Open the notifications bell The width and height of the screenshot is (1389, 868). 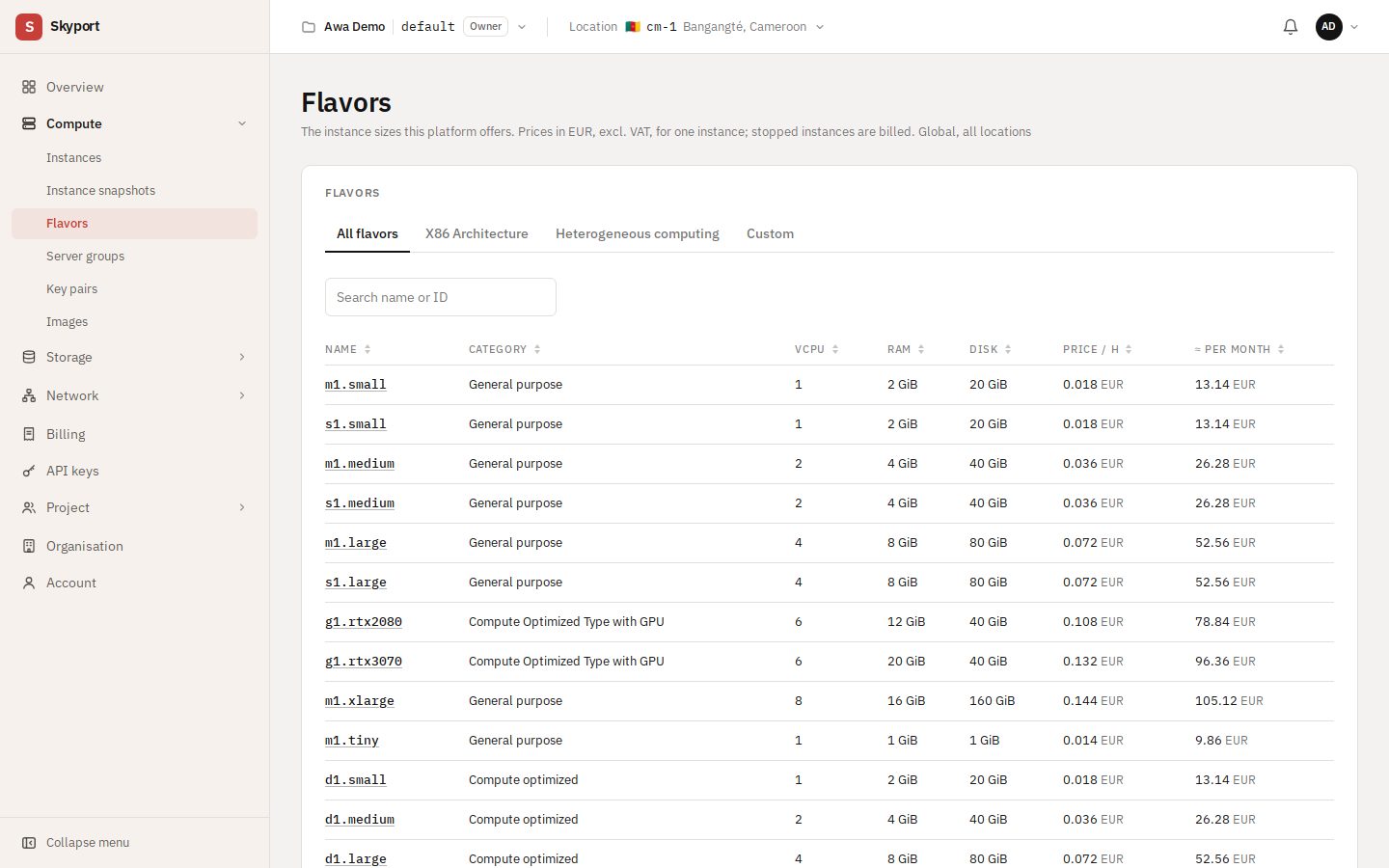pos(1291,27)
